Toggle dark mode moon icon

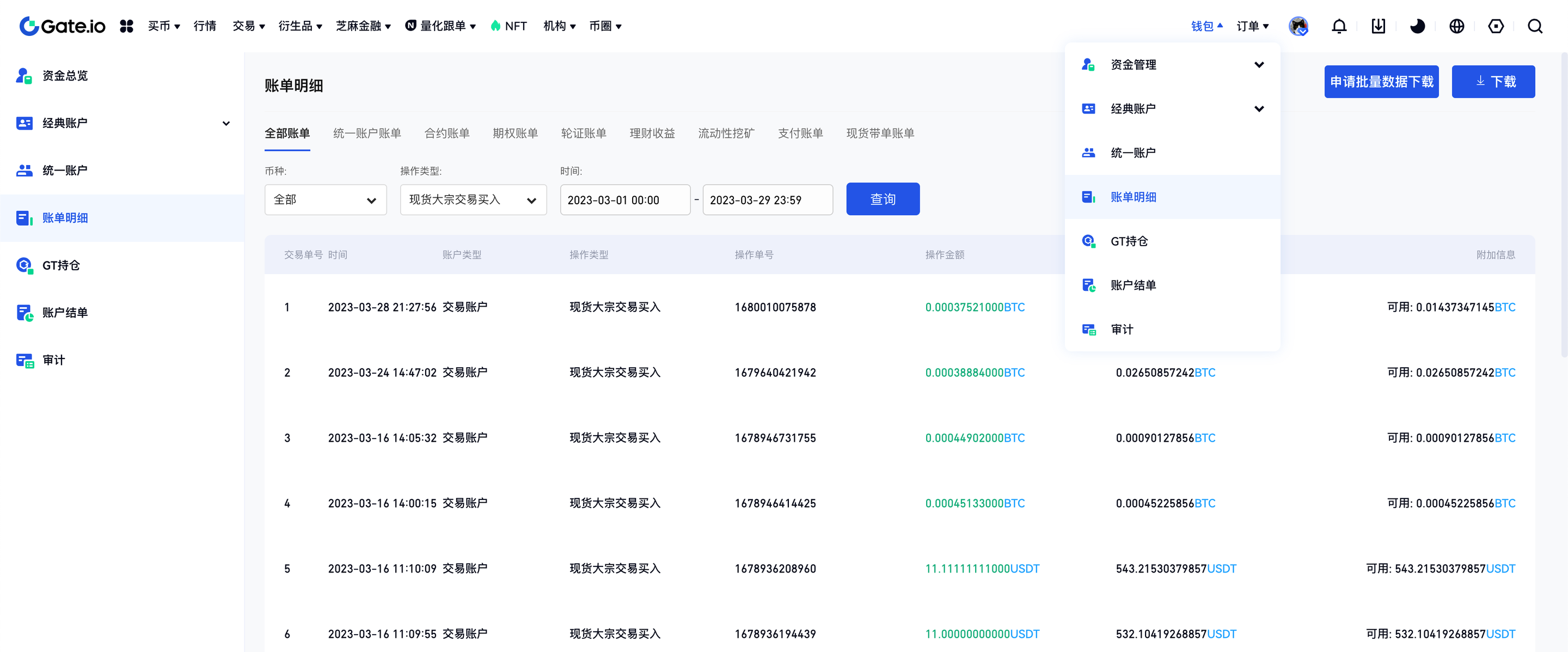coord(1417,26)
